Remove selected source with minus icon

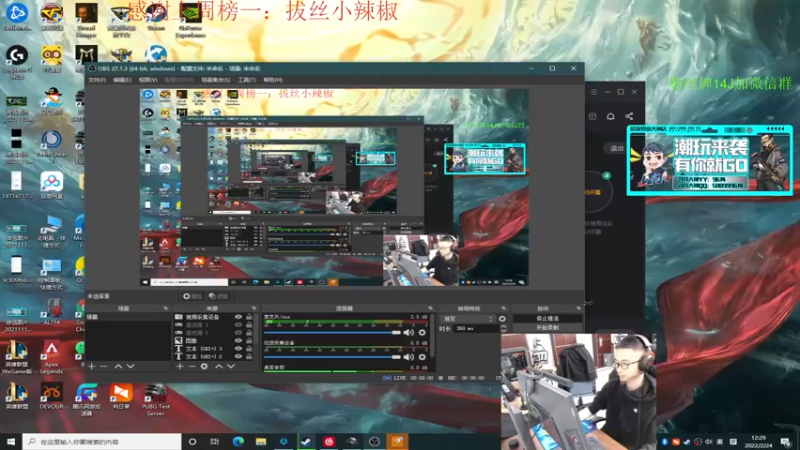(192, 366)
